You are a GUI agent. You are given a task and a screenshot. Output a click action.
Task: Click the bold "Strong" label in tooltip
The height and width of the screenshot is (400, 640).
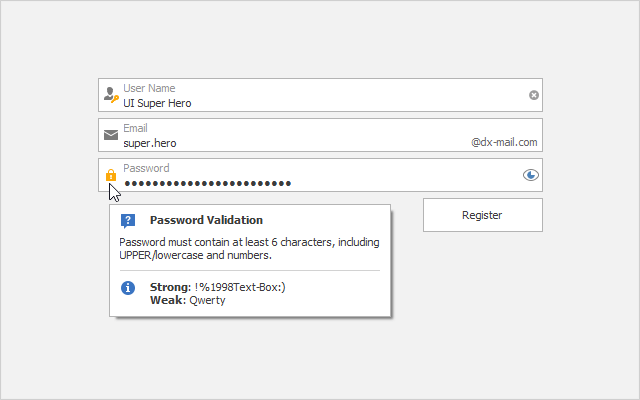coord(169,287)
